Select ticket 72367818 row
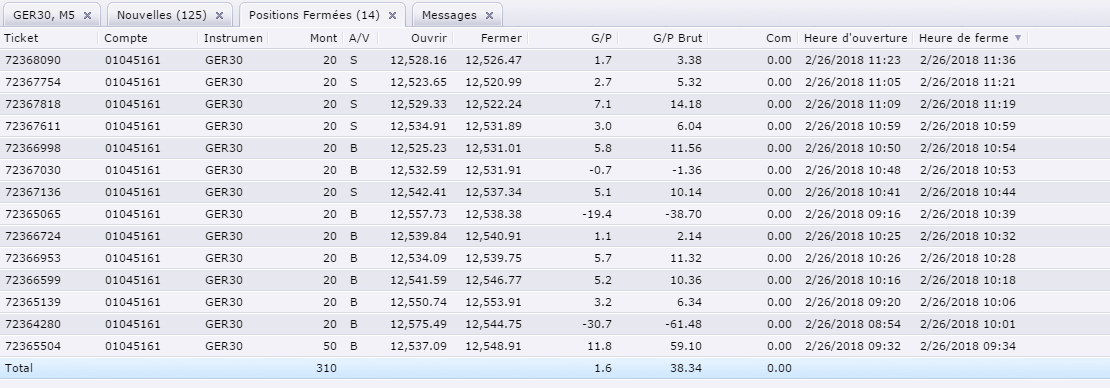 point(555,104)
